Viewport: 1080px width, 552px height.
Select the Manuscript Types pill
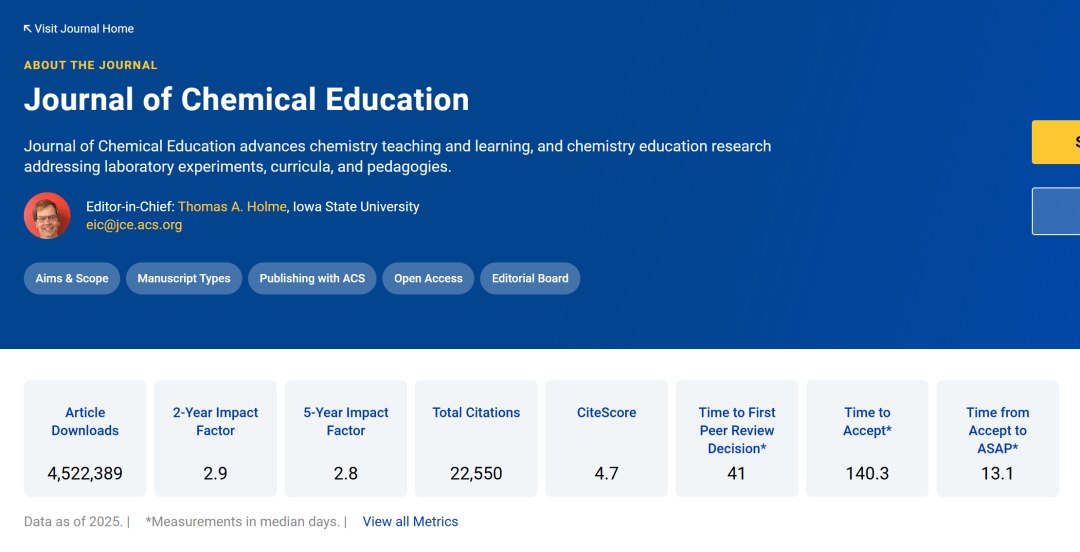click(x=184, y=279)
